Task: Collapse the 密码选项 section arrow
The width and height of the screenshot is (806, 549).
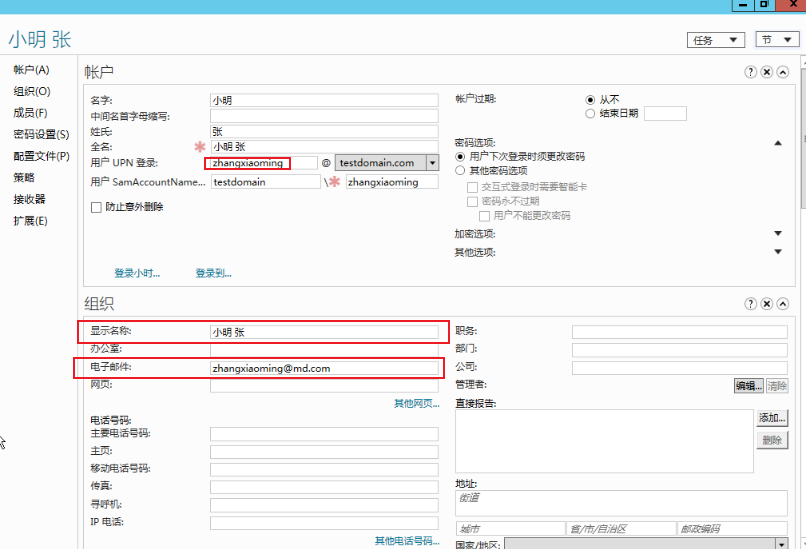Action: (x=778, y=143)
